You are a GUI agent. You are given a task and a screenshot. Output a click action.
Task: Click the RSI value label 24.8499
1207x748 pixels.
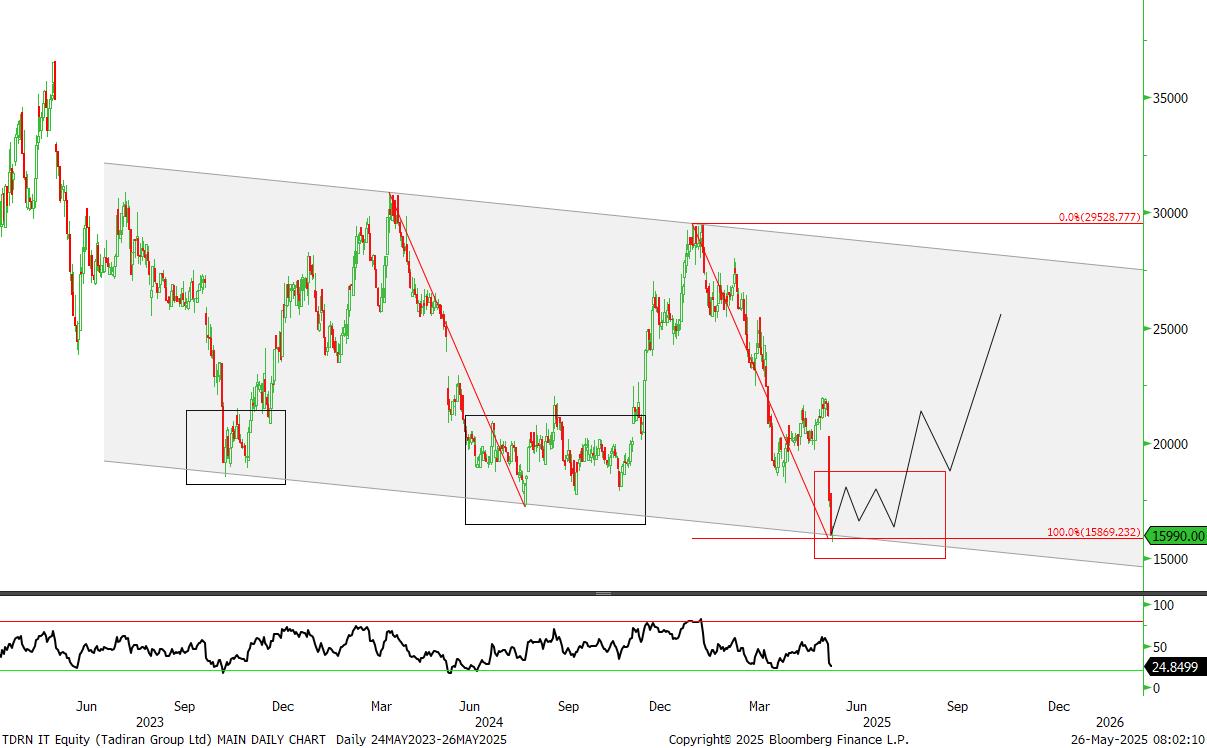(x=1175, y=667)
